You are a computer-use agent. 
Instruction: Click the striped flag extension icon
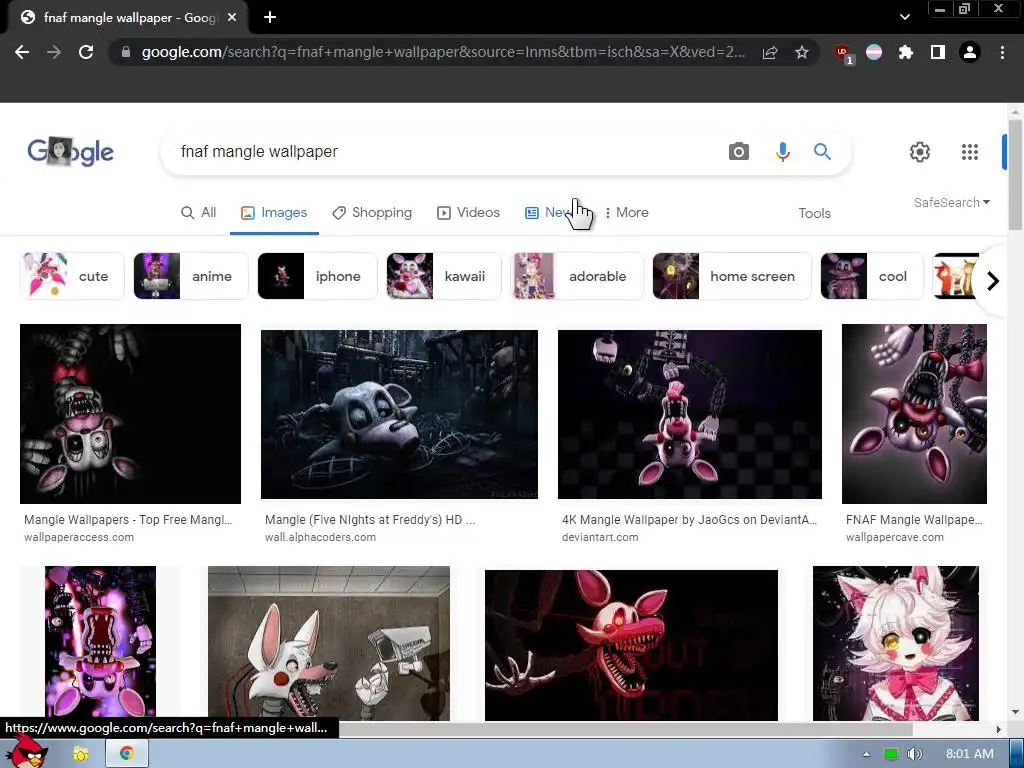[x=874, y=52]
